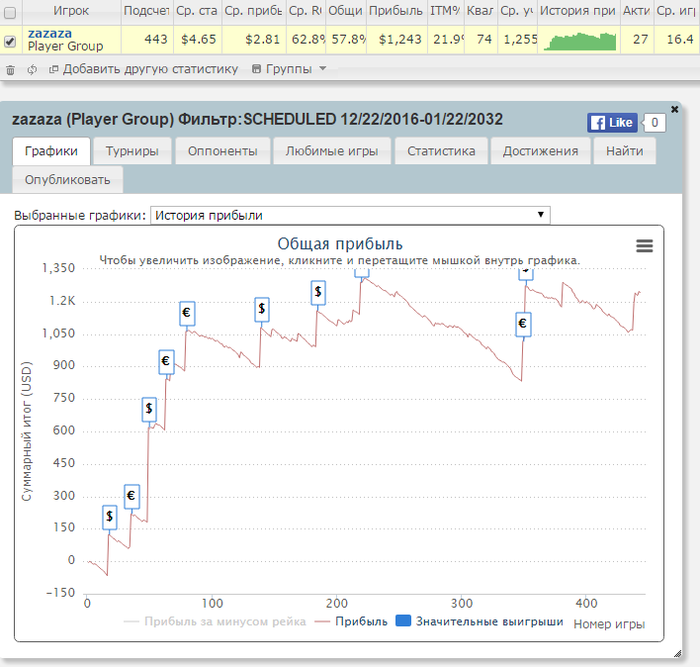Click the profit history sparkline thumbnail
The image size is (700, 667).
(x=579, y=41)
